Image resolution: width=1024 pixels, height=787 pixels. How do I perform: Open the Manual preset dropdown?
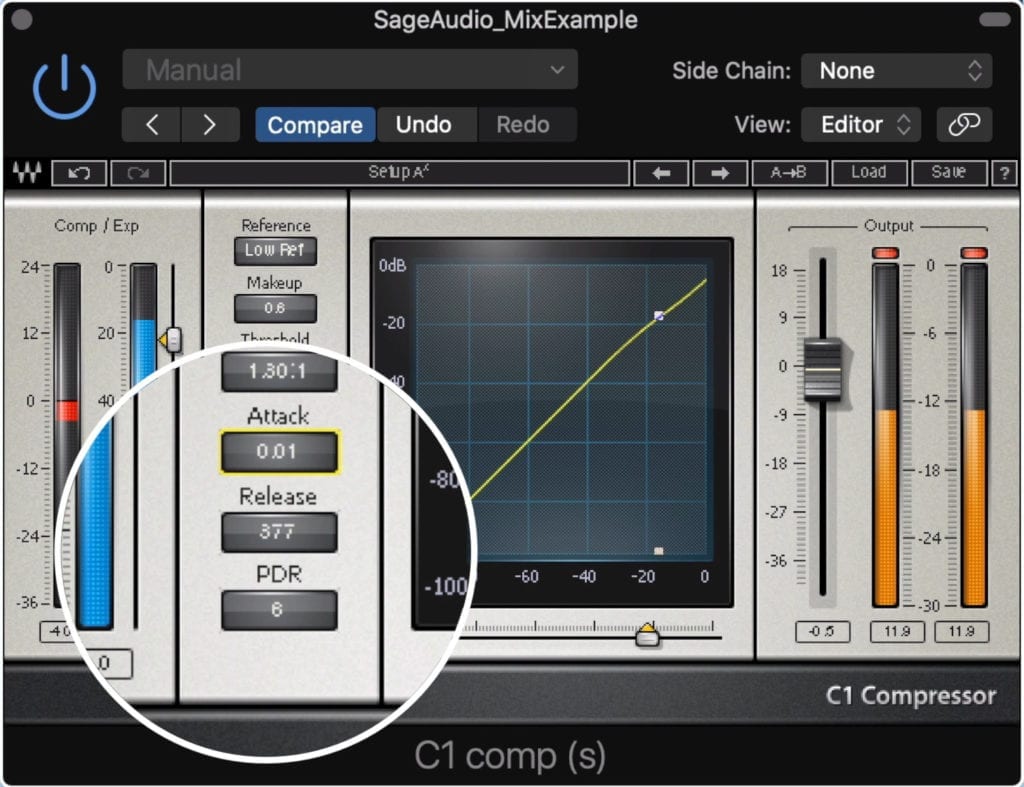click(349, 69)
